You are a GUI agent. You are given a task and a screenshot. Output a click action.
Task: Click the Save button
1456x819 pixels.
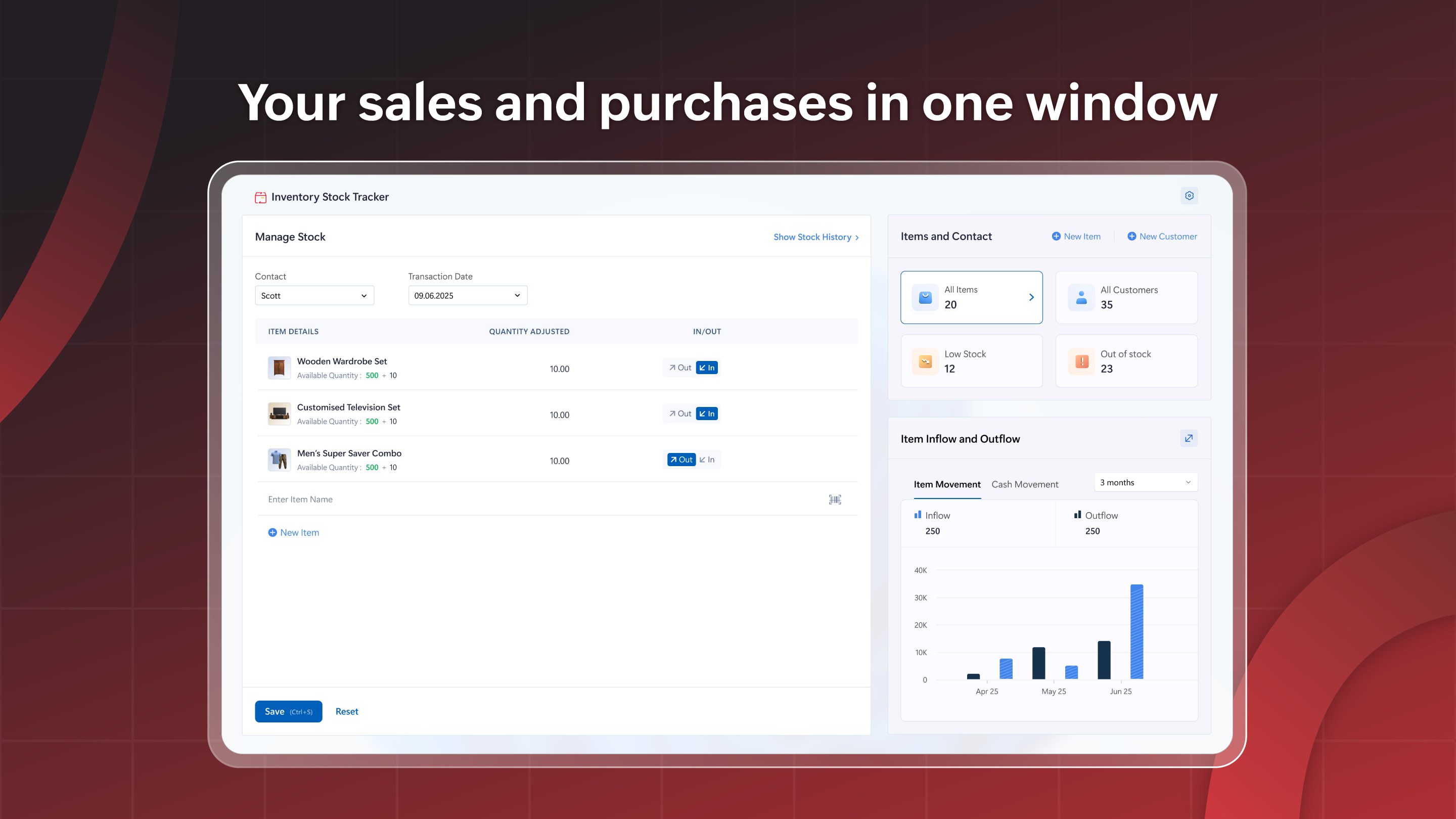[288, 711]
